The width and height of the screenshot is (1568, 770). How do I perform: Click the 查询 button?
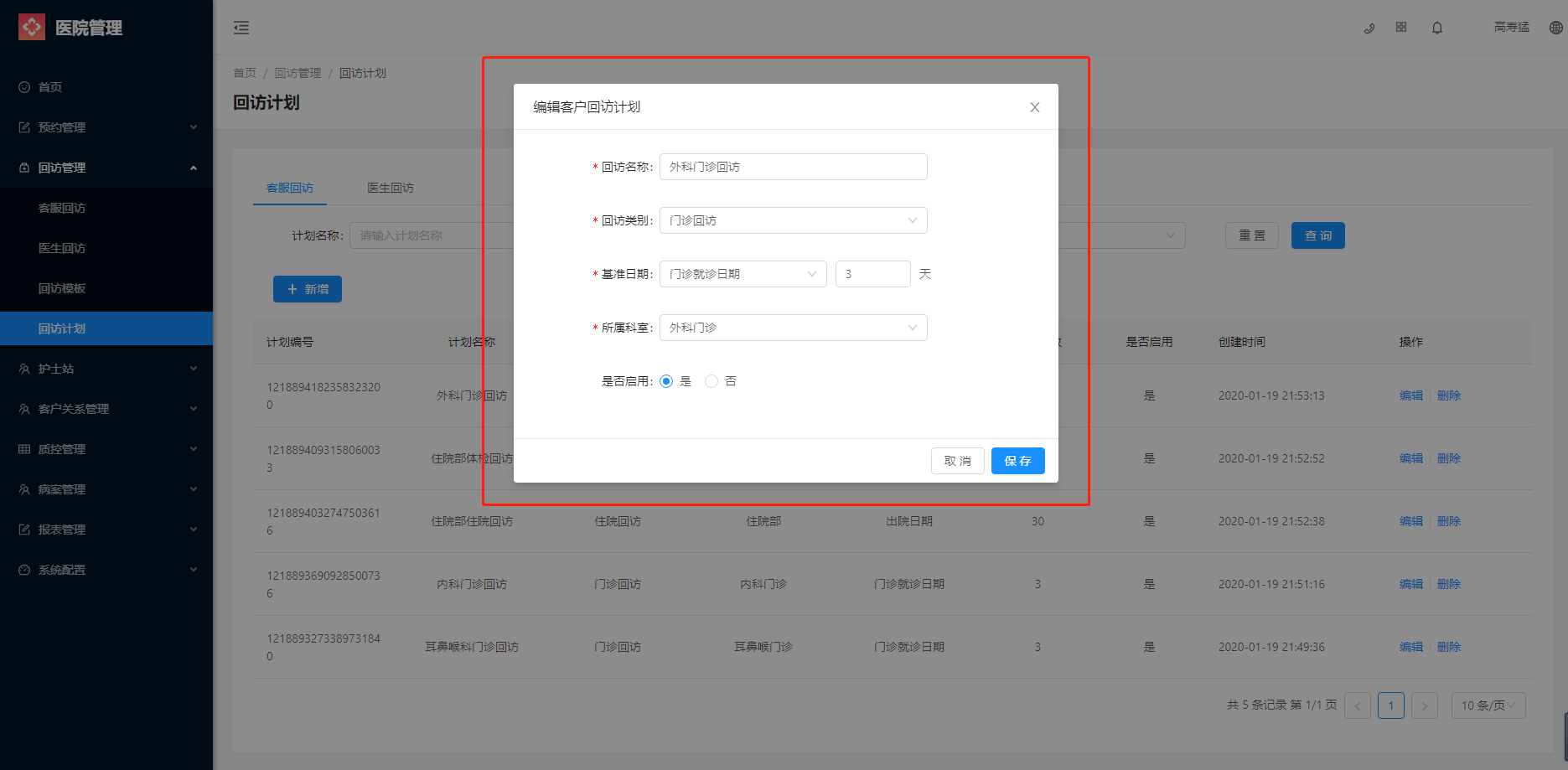pos(1317,235)
